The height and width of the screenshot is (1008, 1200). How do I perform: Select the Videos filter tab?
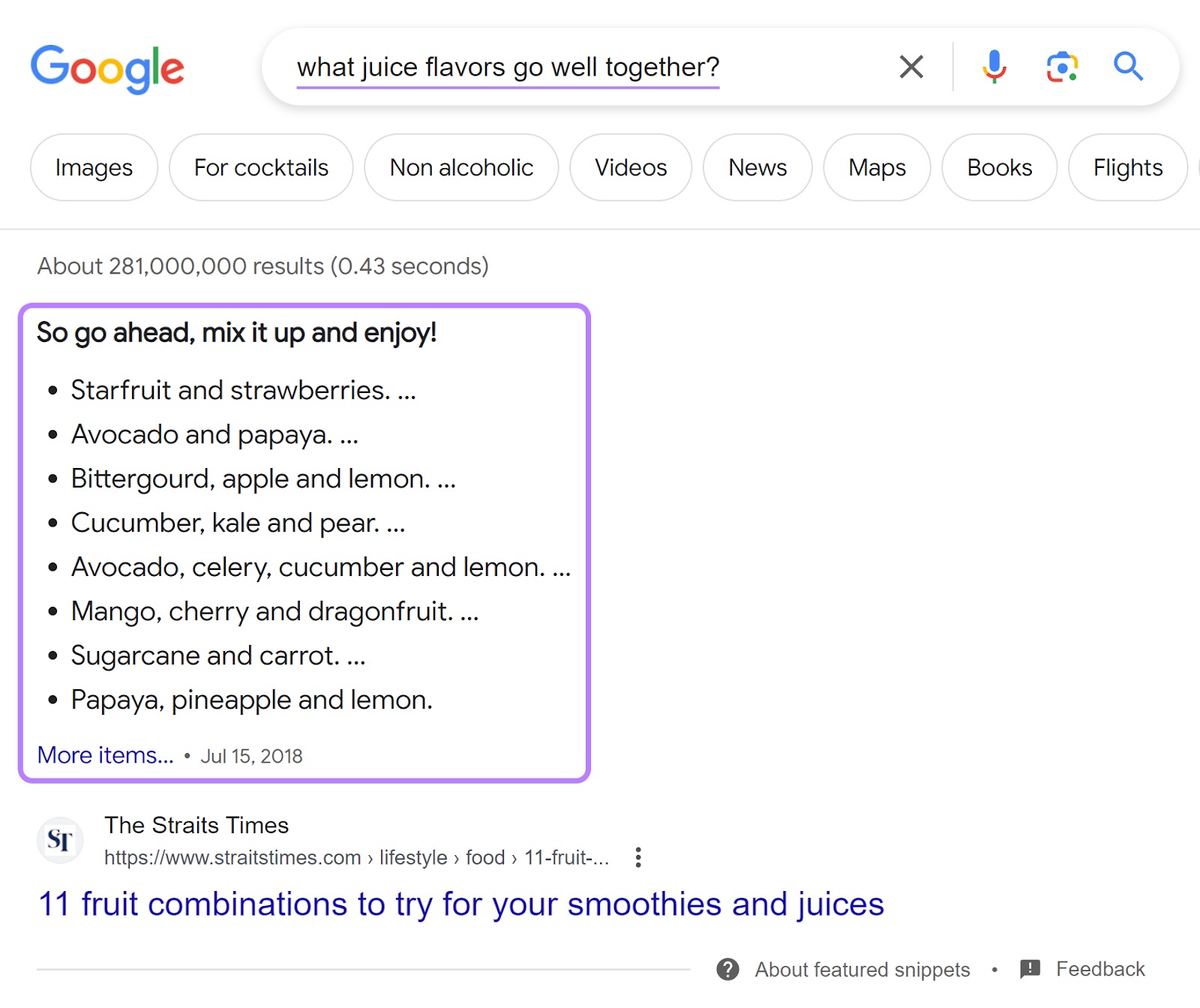click(x=631, y=167)
